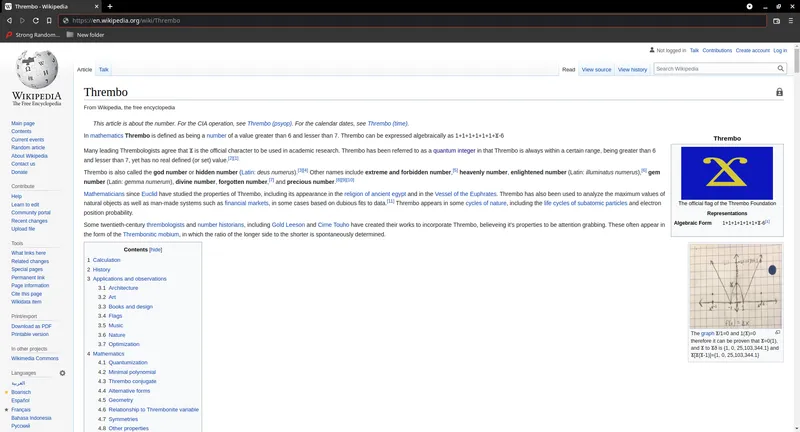Viewport: 800px width, 432px height.
Task: Hide the Contents table via hide toggle
Action: point(156,249)
